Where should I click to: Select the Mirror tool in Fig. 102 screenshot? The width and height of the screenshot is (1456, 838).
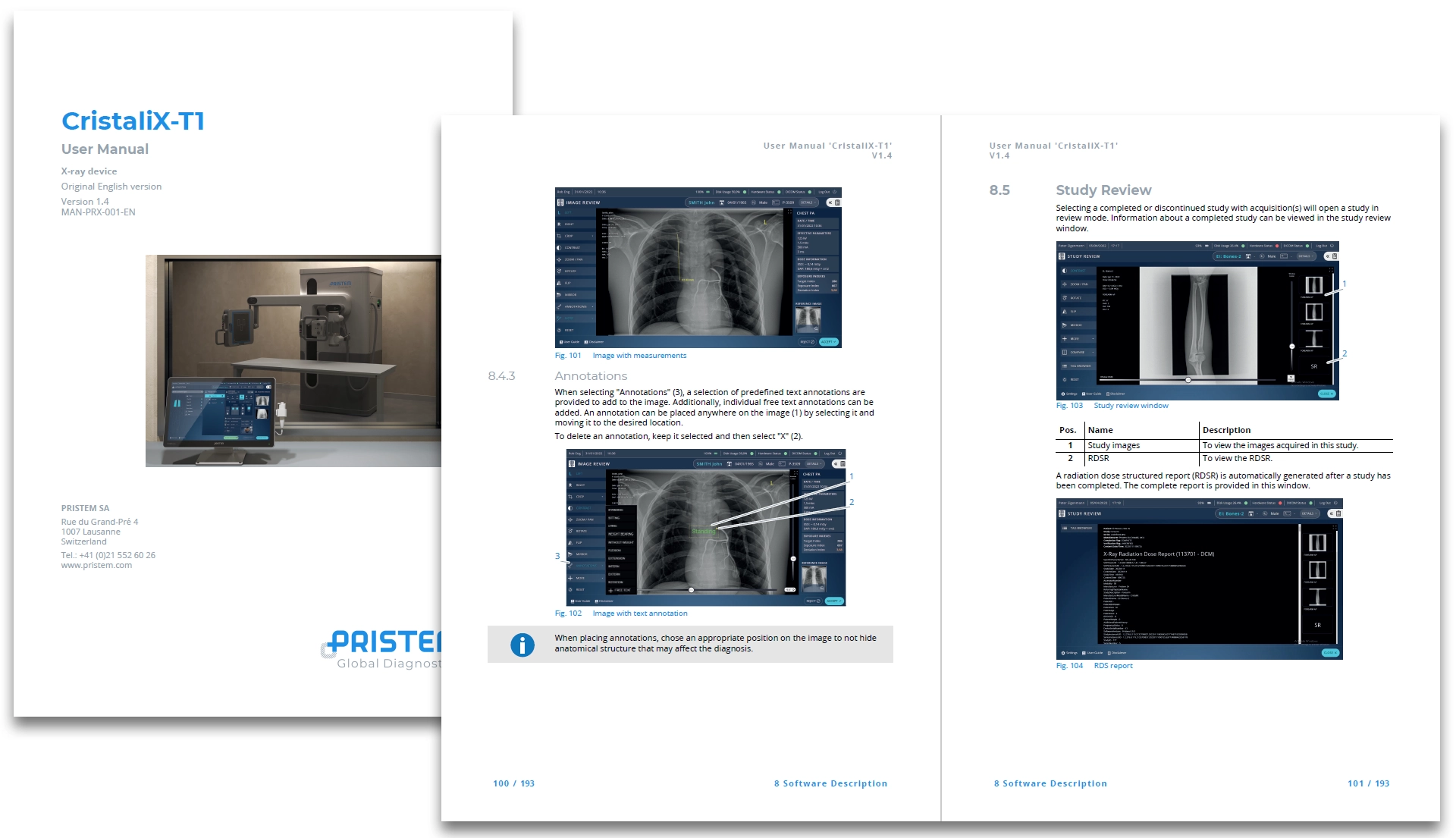[x=585, y=554]
